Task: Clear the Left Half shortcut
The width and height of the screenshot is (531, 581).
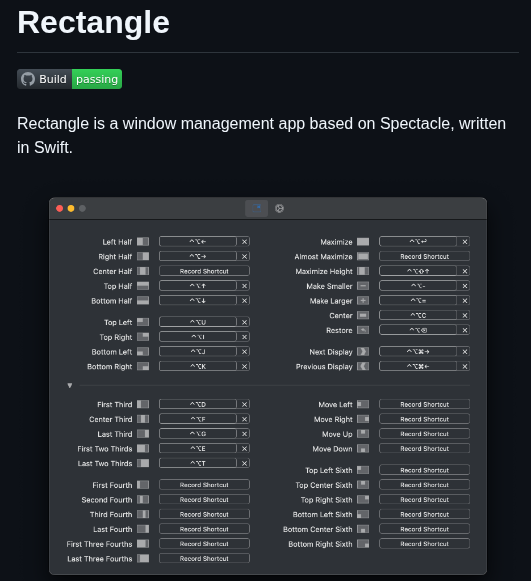Action: [x=244, y=242]
